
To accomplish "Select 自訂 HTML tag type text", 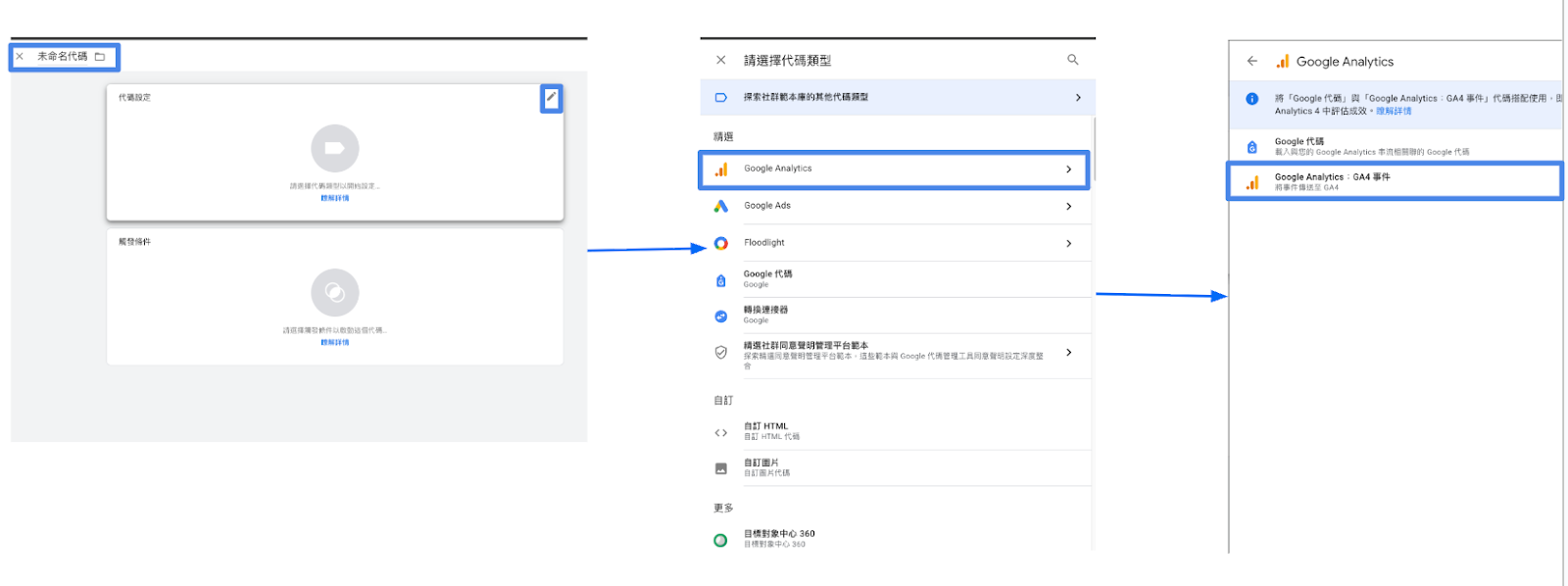I will point(765,426).
